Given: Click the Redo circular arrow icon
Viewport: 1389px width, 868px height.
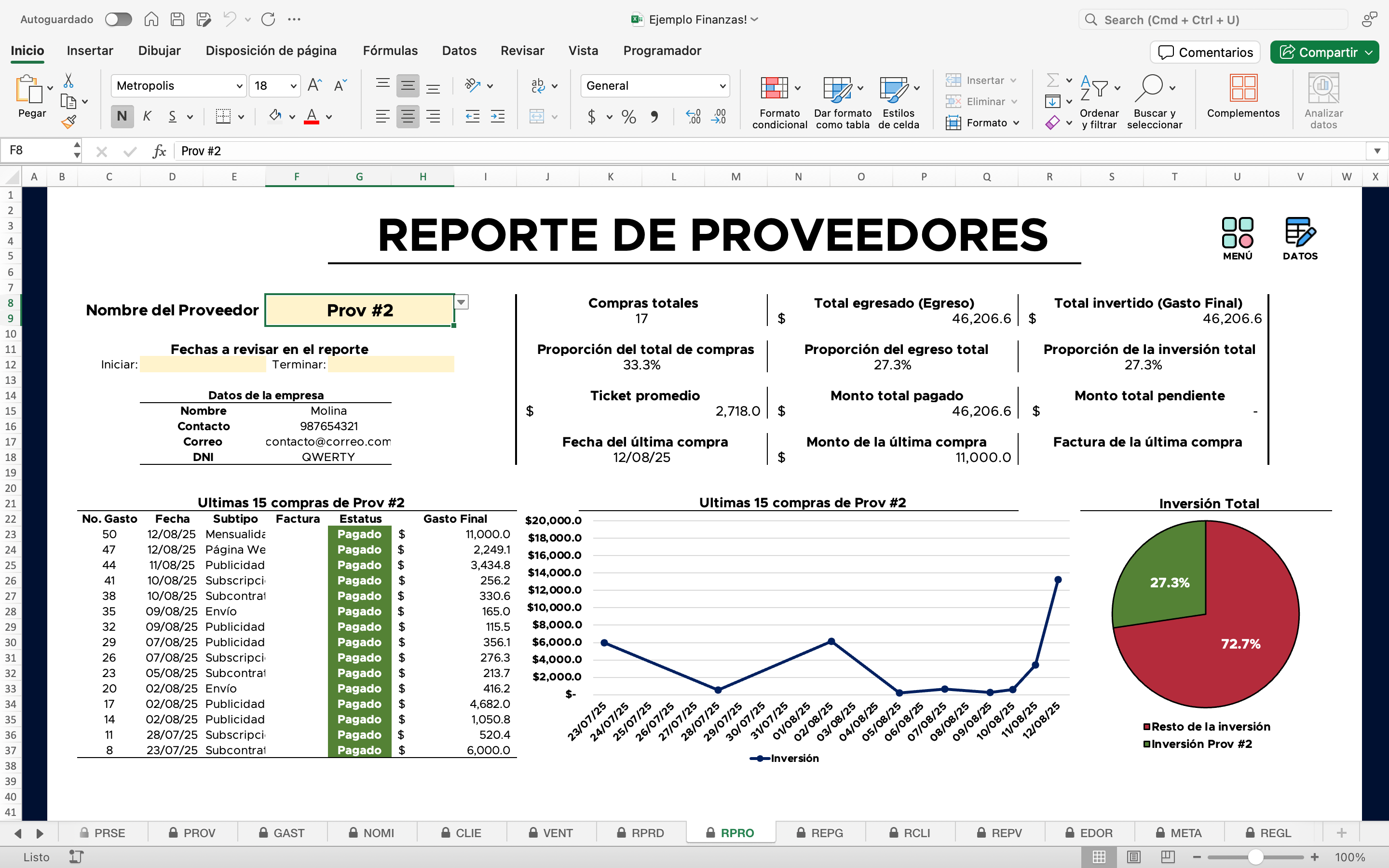Looking at the screenshot, I should click(268, 19).
